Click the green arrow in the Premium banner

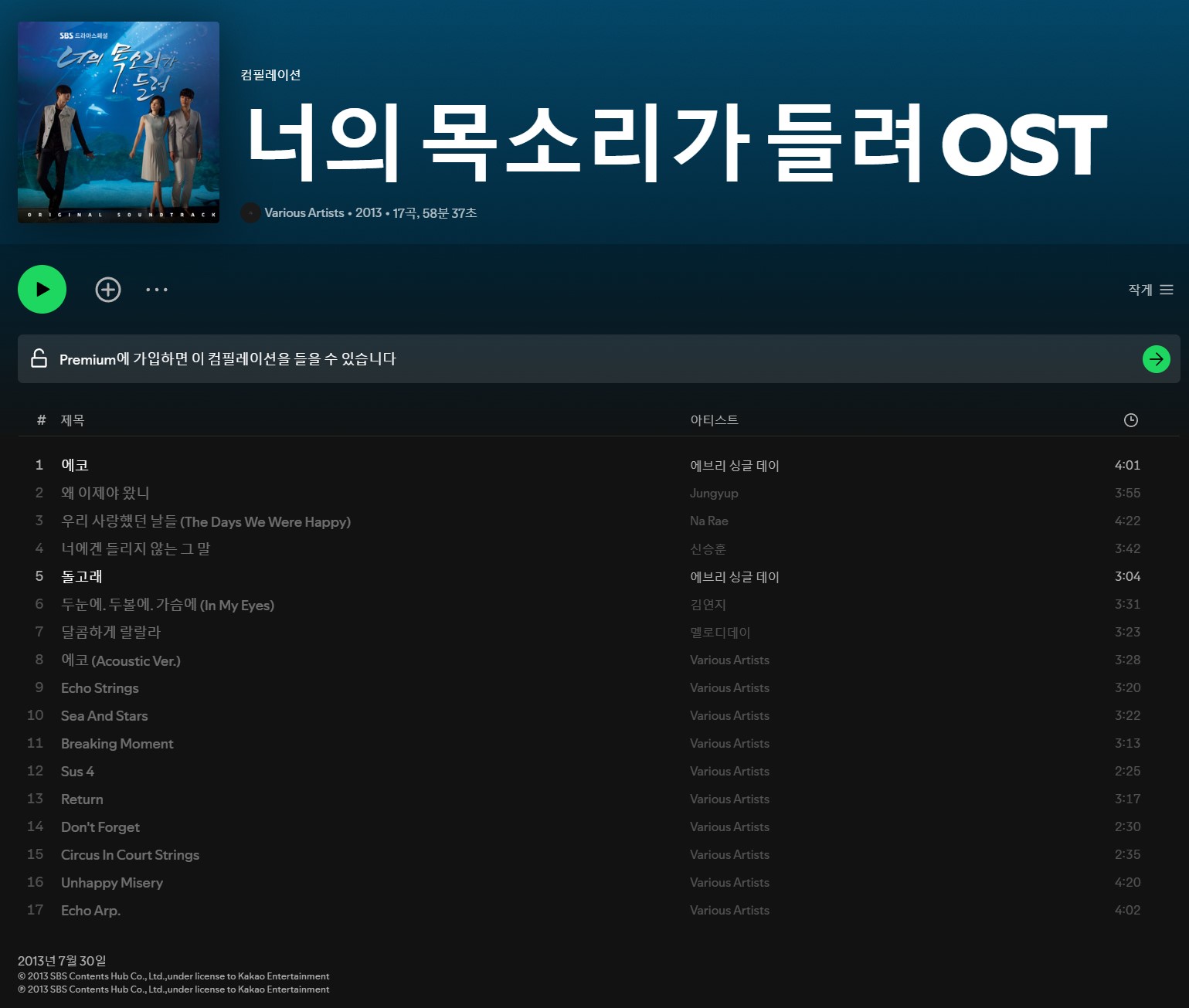(x=1156, y=358)
